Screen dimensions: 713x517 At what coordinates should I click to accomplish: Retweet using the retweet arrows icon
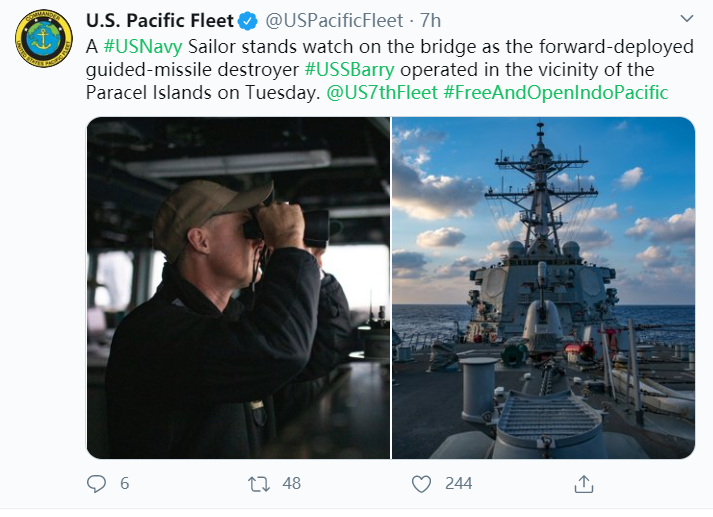(x=258, y=484)
